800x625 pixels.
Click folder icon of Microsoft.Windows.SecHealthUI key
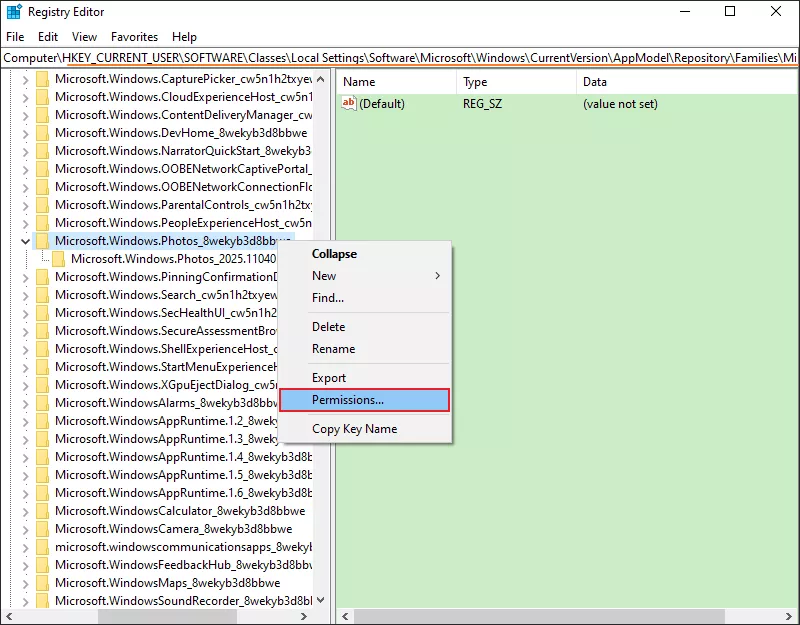pyautogui.click(x=43, y=313)
